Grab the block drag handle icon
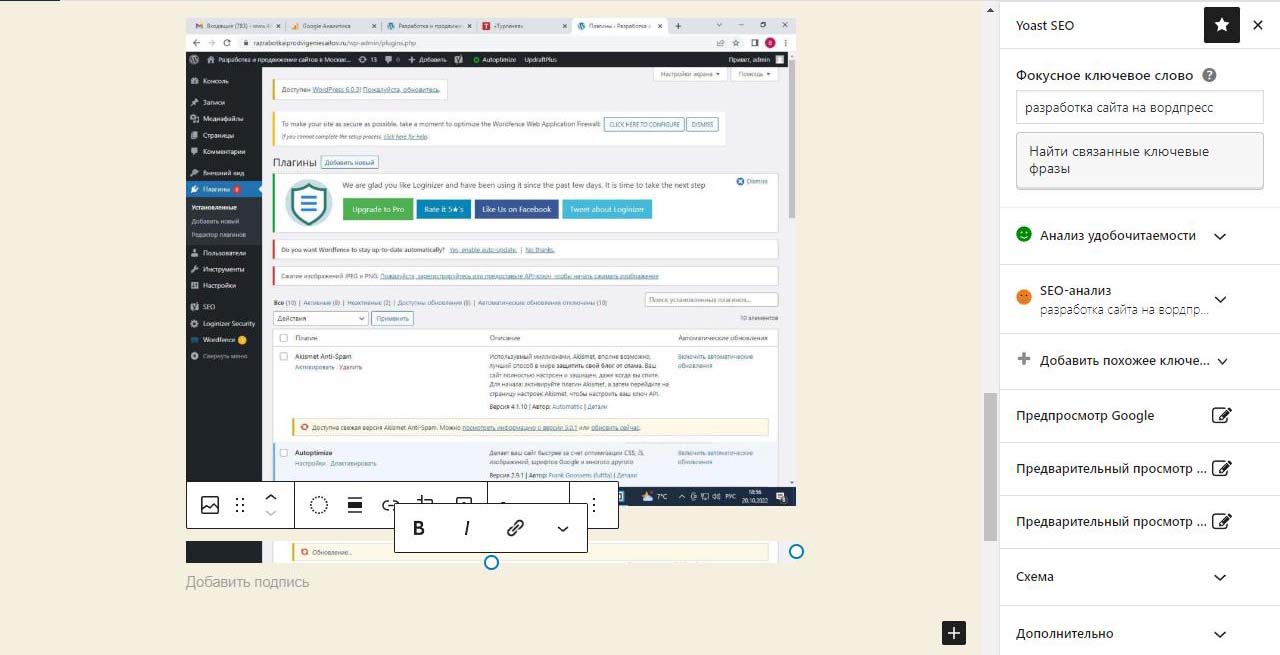Screen dimensions: 1280x655 240,505
